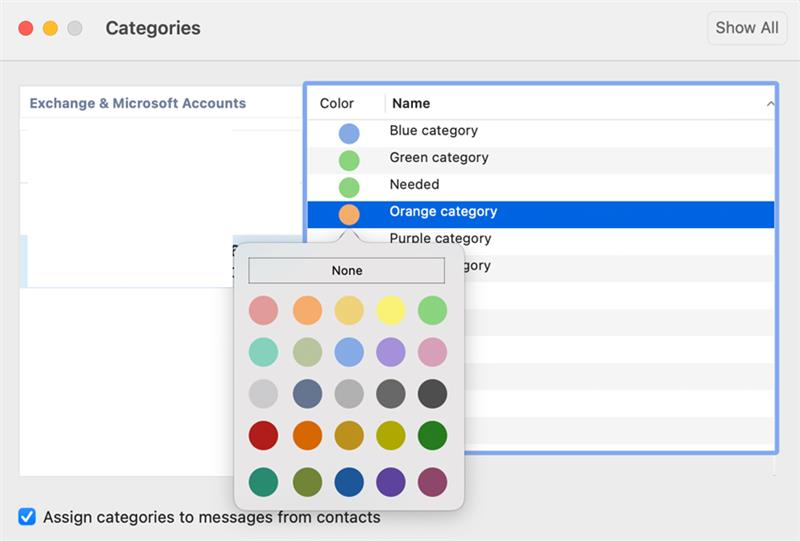Click the Color column header
Screen dimensions: 800x541
[337, 104]
